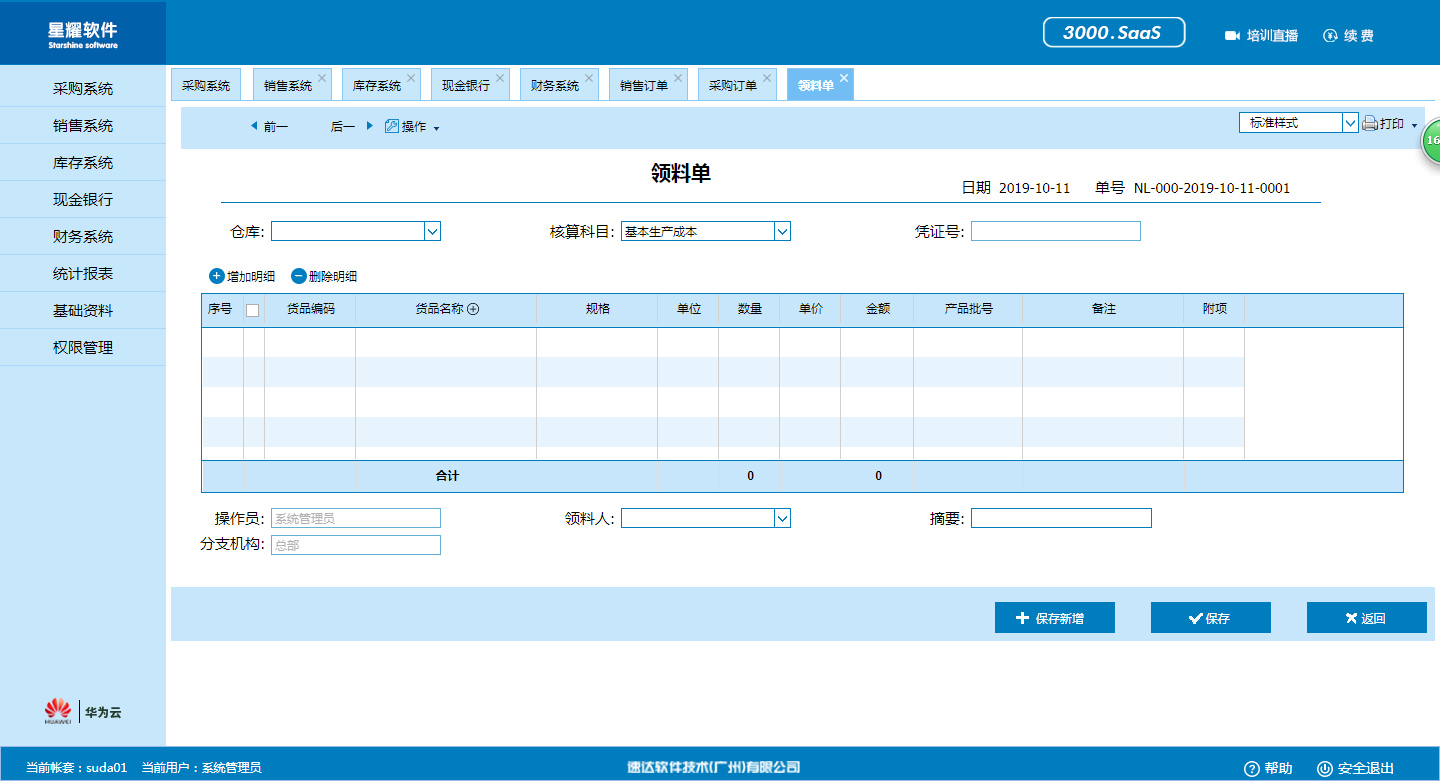Click the 操作 edit icon
The width and height of the screenshot is (1440, 781).
pyautogui.click(x=391, y=126)
